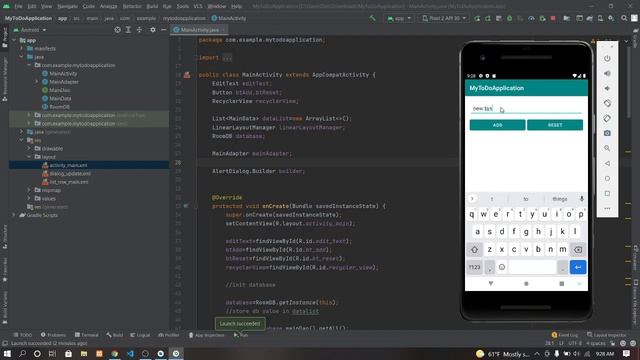Screen dimensions: 640x360
Task: Click project panel settings gear icon
Action: (x=153, y=30)
